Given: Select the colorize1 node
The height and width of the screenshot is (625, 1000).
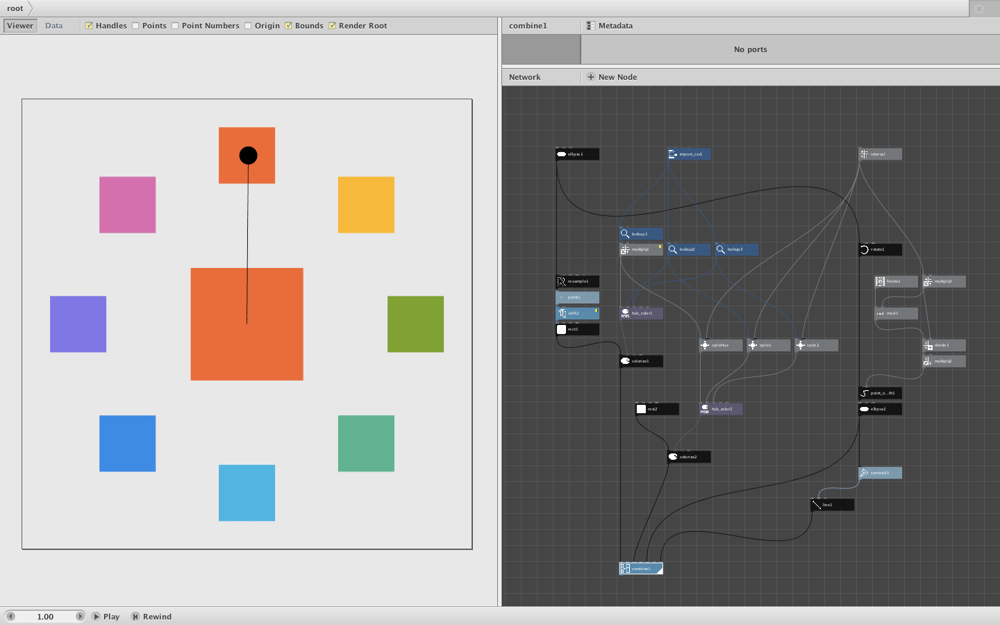Looking at the screenshot, I should point(641,361).
